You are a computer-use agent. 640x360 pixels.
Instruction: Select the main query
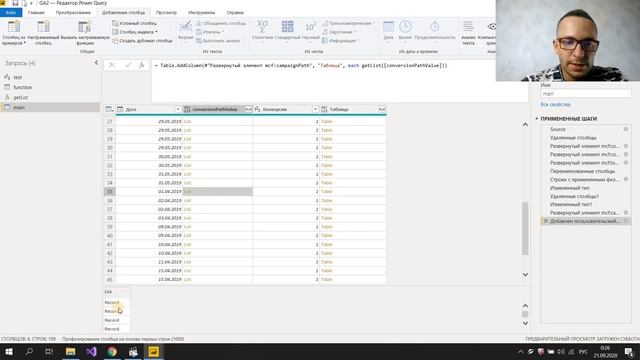50,107
